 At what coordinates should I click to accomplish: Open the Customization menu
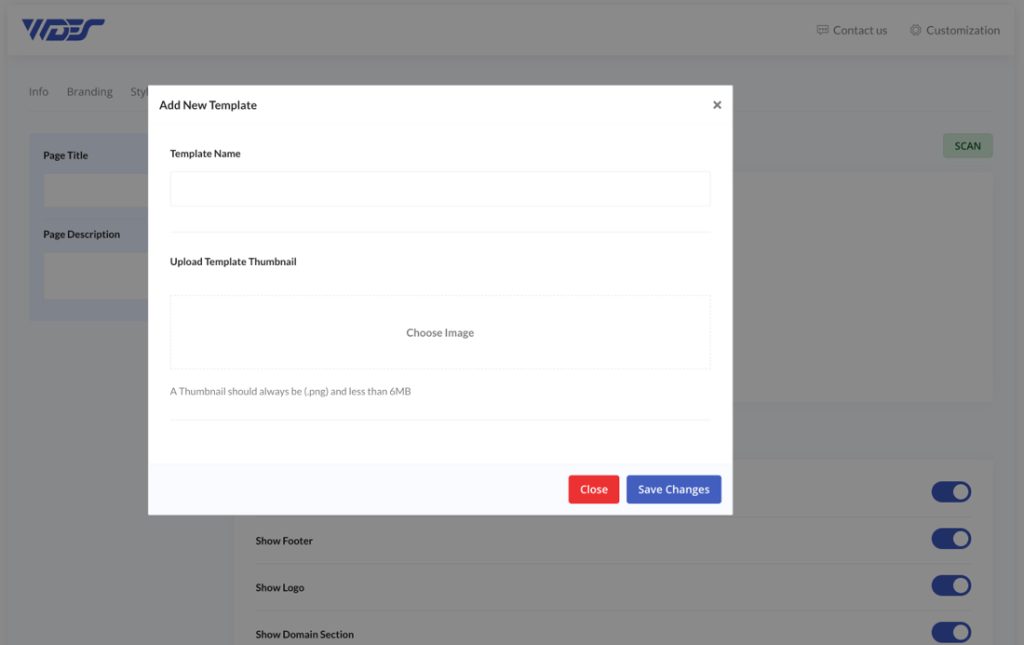(x=963, y=30)
